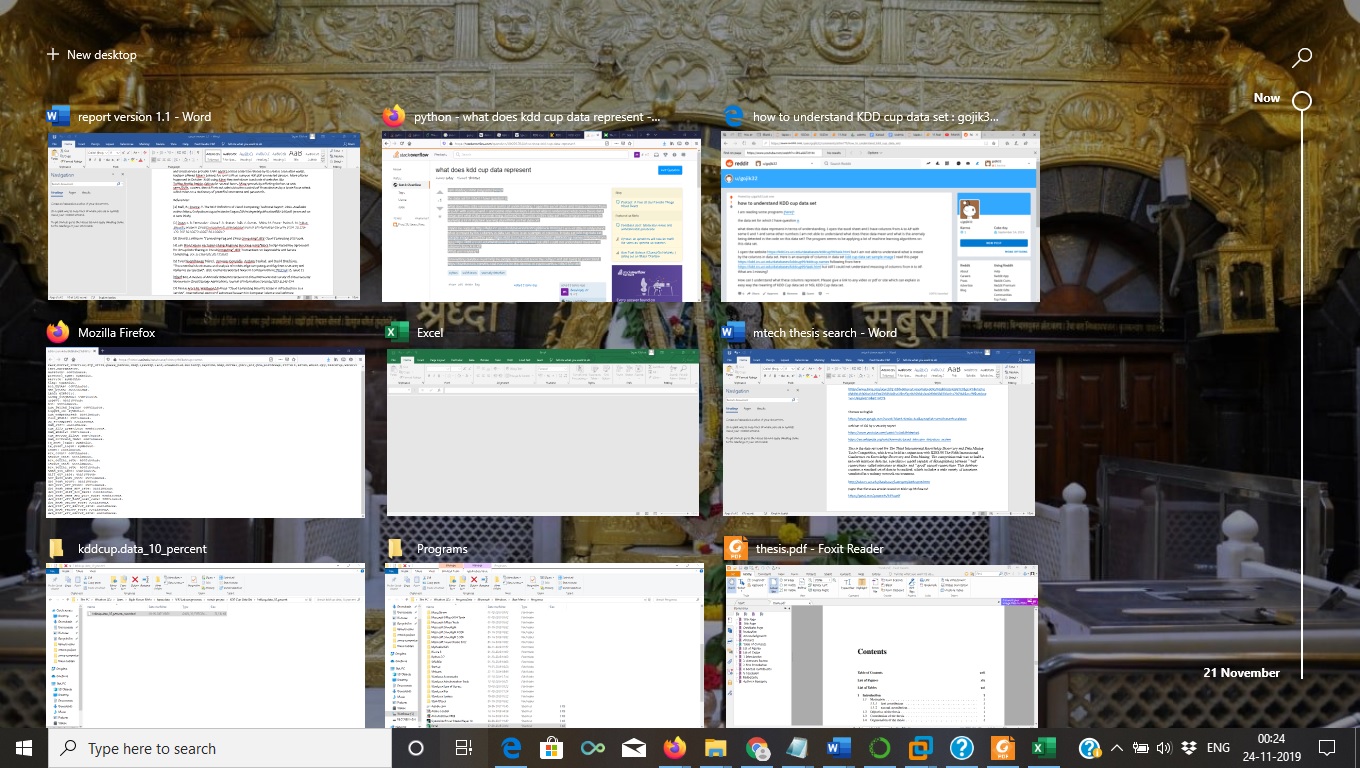The image size is (1360, 768).
Task: Click the Windows Start button
Action: click(24, 748)
